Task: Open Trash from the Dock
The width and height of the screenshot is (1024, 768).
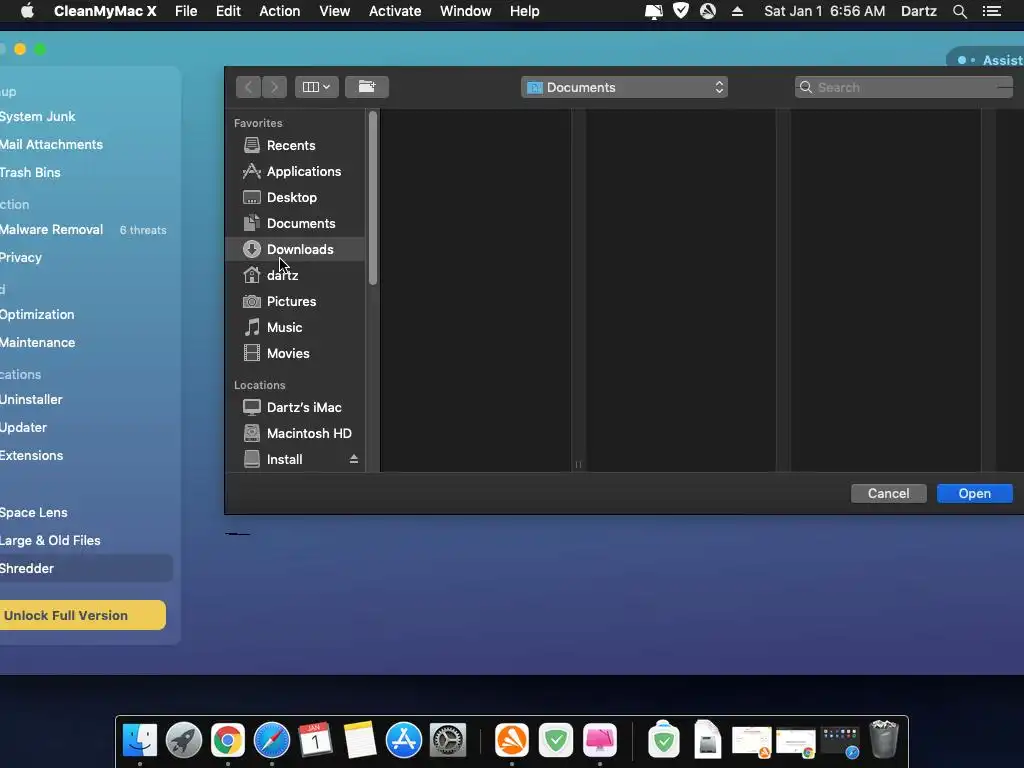Action: tap(884, 739)
